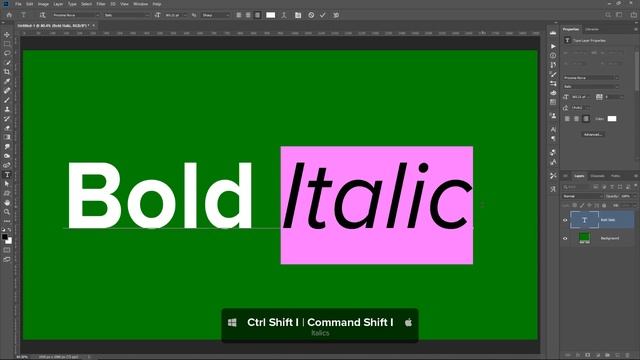The width and height of the screenshot is (640, 360).
Task: Open the Glyphs panel icon in dock
Action: coord(553,189)
